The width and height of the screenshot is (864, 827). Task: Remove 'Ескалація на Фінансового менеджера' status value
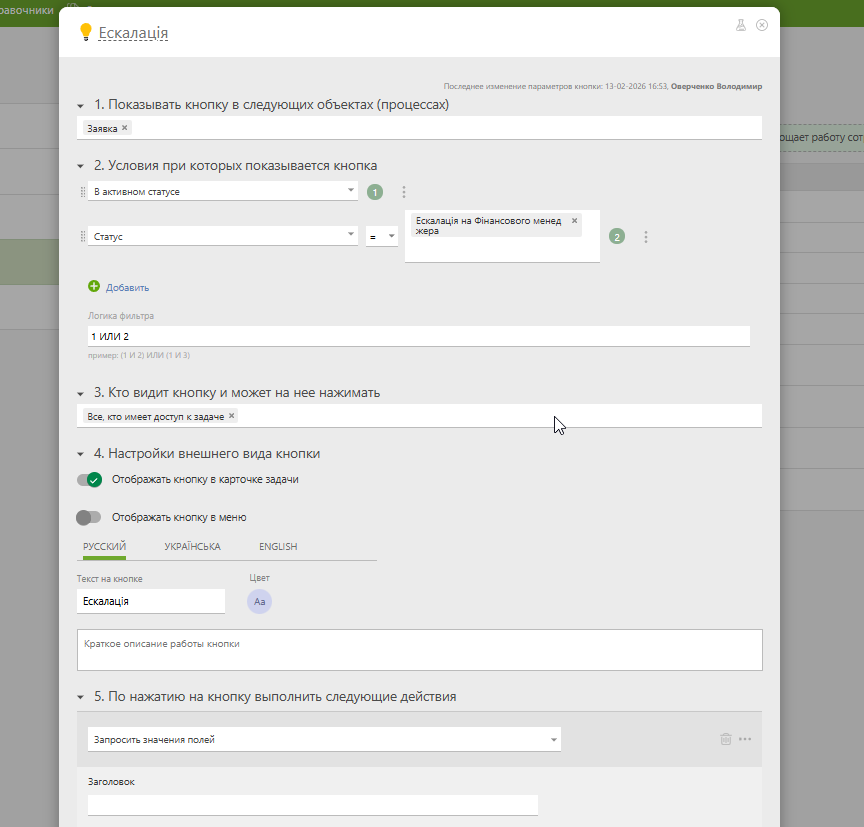pos(574,220)
